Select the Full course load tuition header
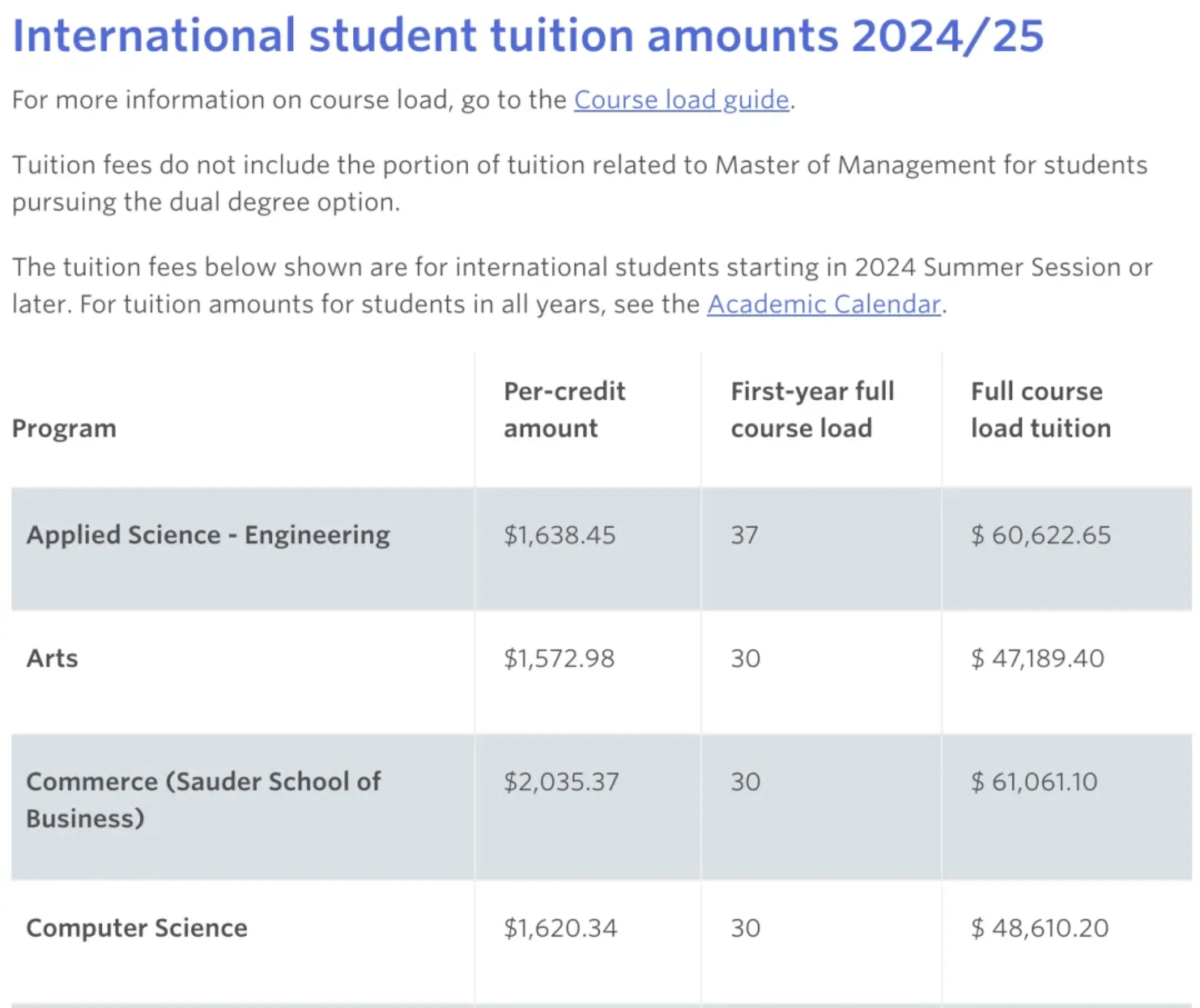This screenshot has width=1200, height=1008. (1041, 410)
